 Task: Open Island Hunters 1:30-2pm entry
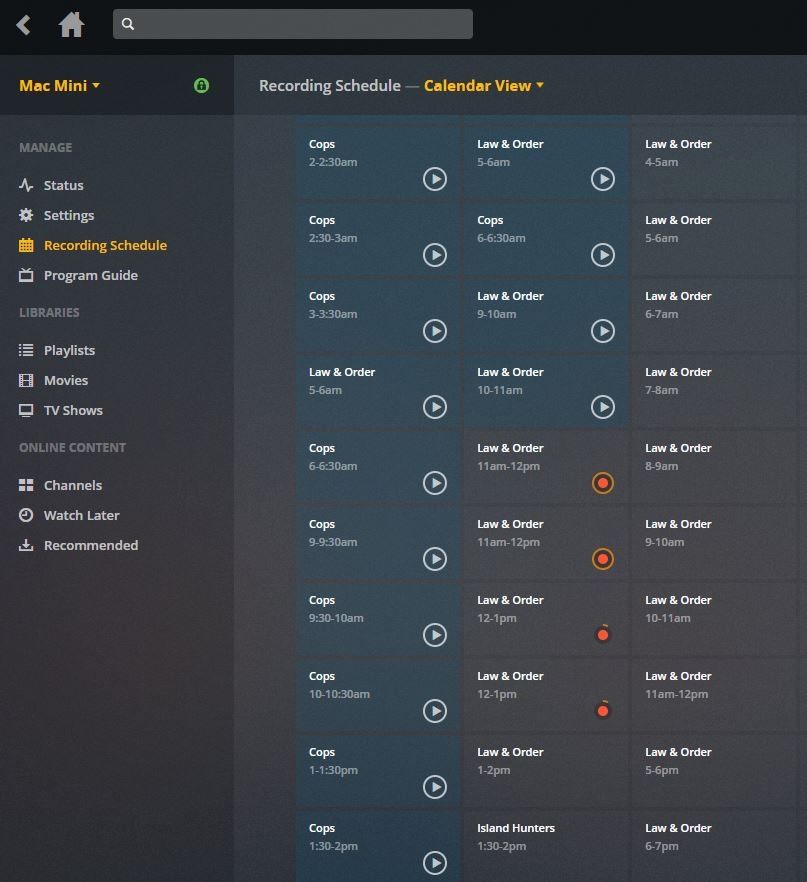pyautogui.click(x=545, y=845)
